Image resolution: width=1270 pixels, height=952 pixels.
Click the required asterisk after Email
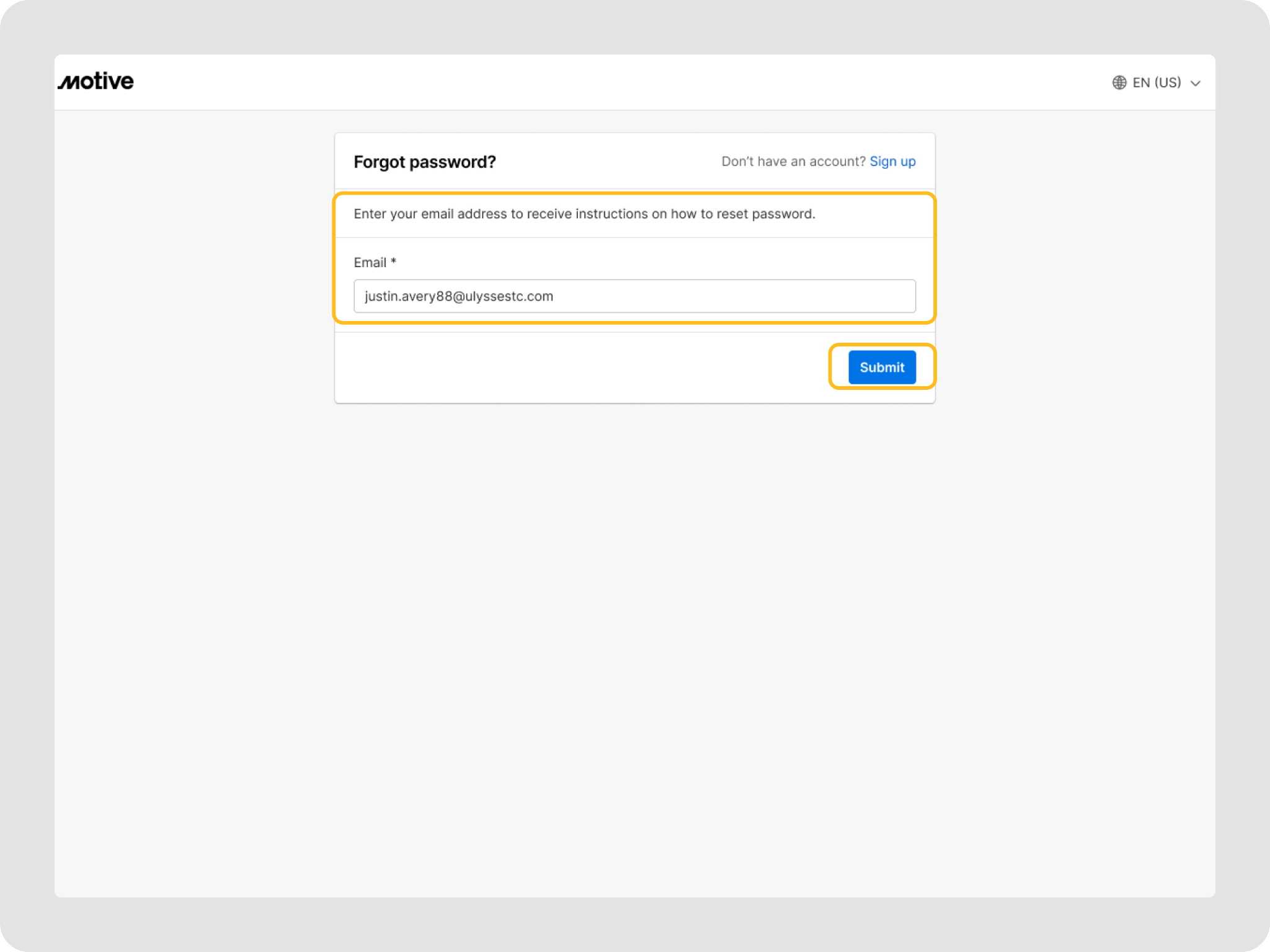tap(393, 262)
